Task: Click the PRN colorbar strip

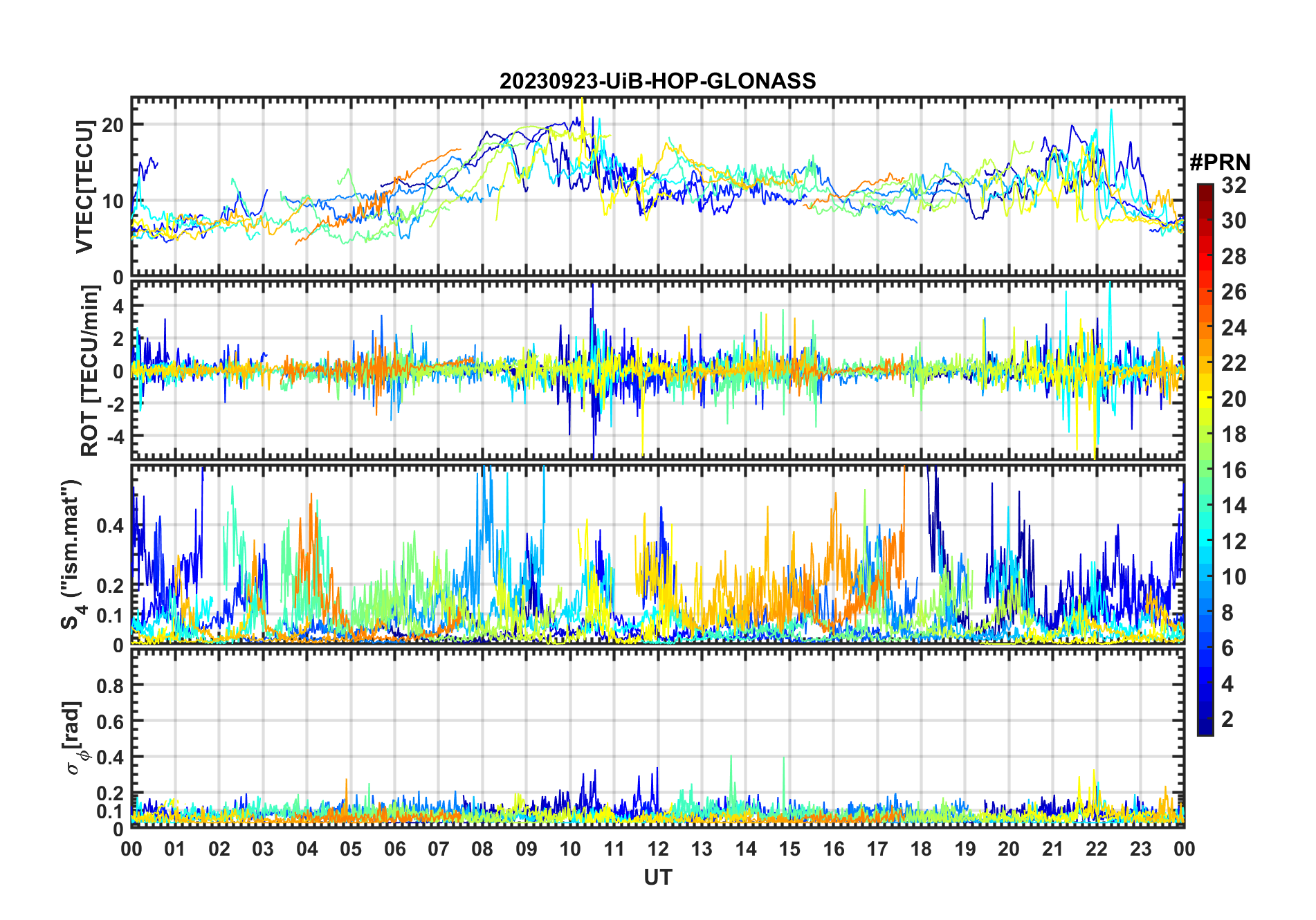Action: pyautogui.click(x=1205, y=459)
